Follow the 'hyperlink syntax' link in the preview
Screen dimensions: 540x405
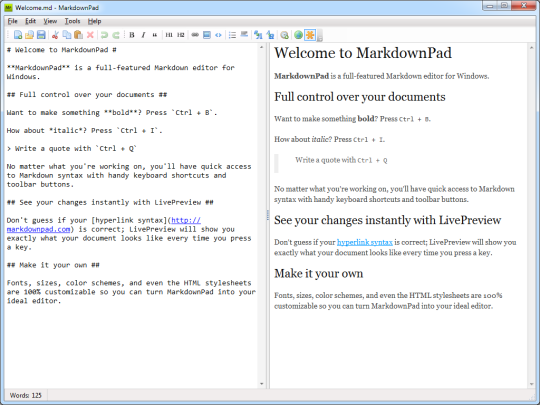[365, 242]
